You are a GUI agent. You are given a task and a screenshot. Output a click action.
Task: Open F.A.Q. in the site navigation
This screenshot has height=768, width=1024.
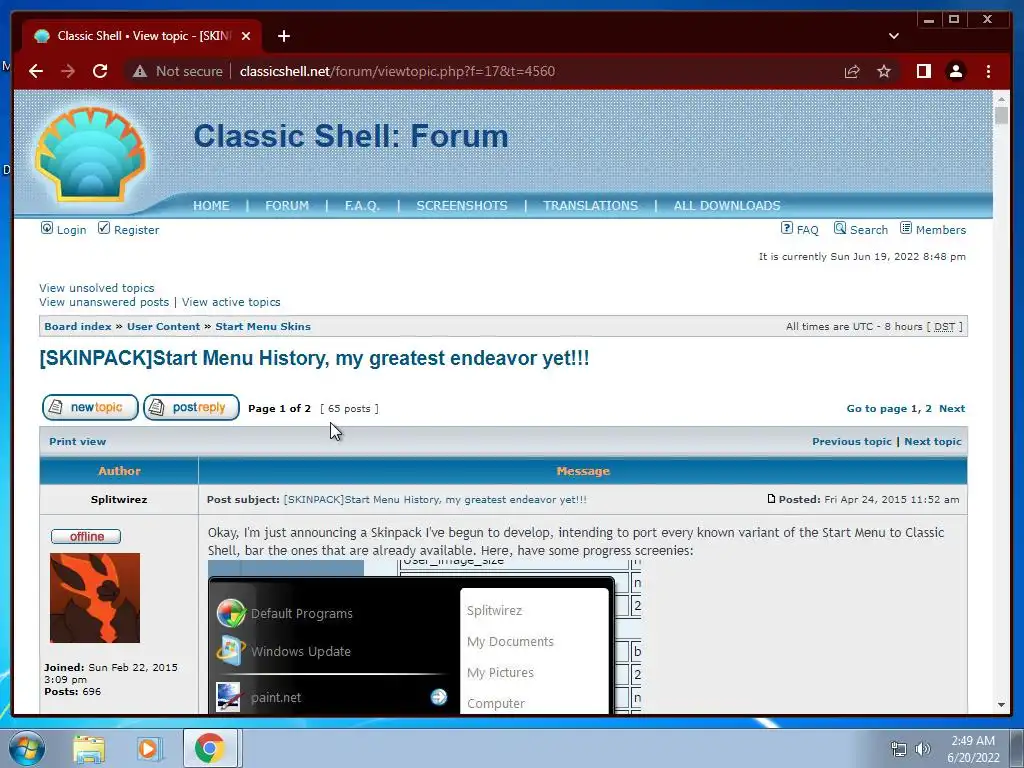362,206
